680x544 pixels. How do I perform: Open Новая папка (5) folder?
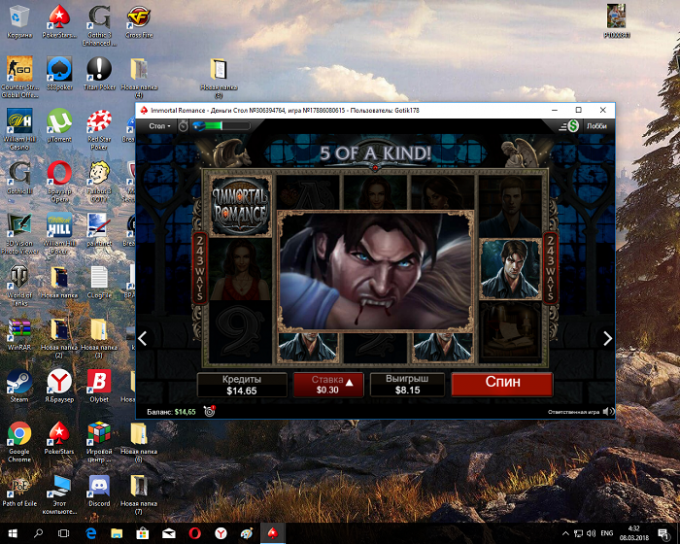[219, 77]
